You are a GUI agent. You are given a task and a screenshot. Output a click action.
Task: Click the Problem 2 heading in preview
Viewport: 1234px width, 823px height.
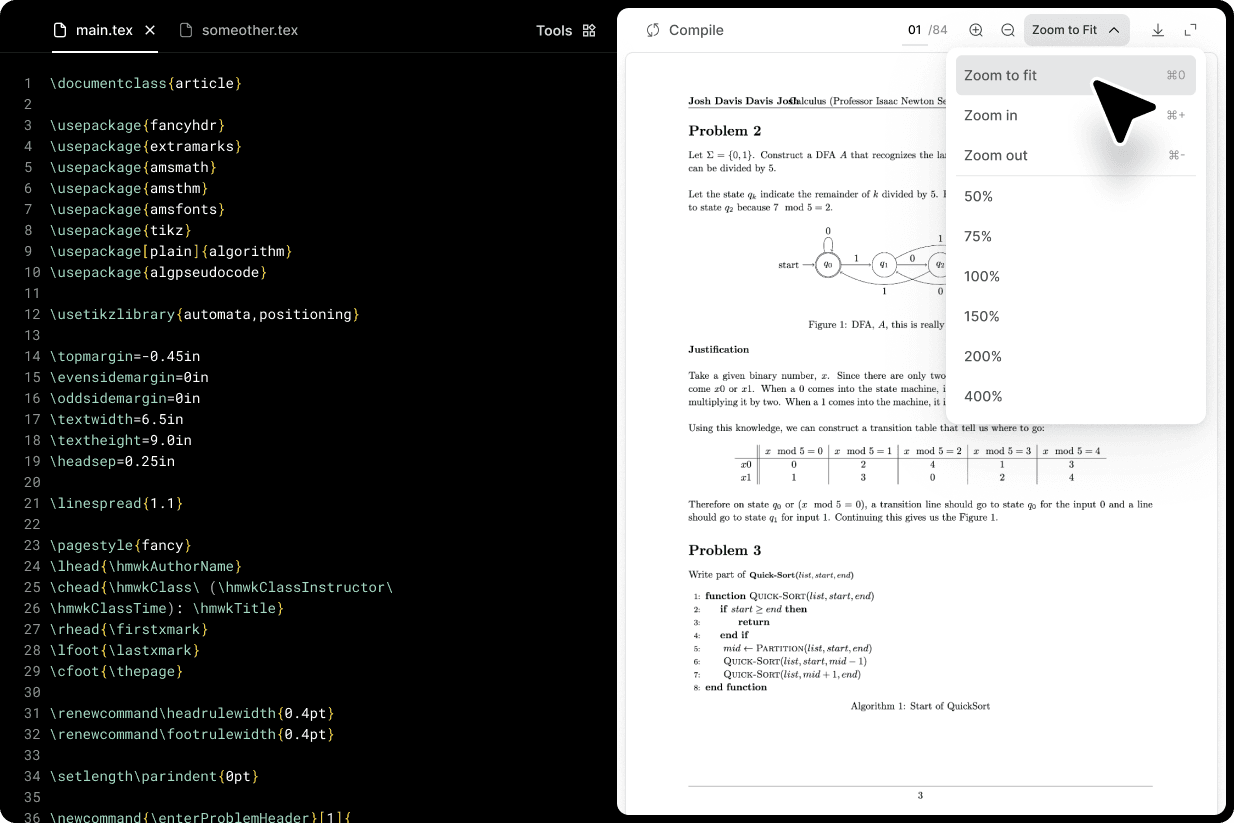click(725, 131)
